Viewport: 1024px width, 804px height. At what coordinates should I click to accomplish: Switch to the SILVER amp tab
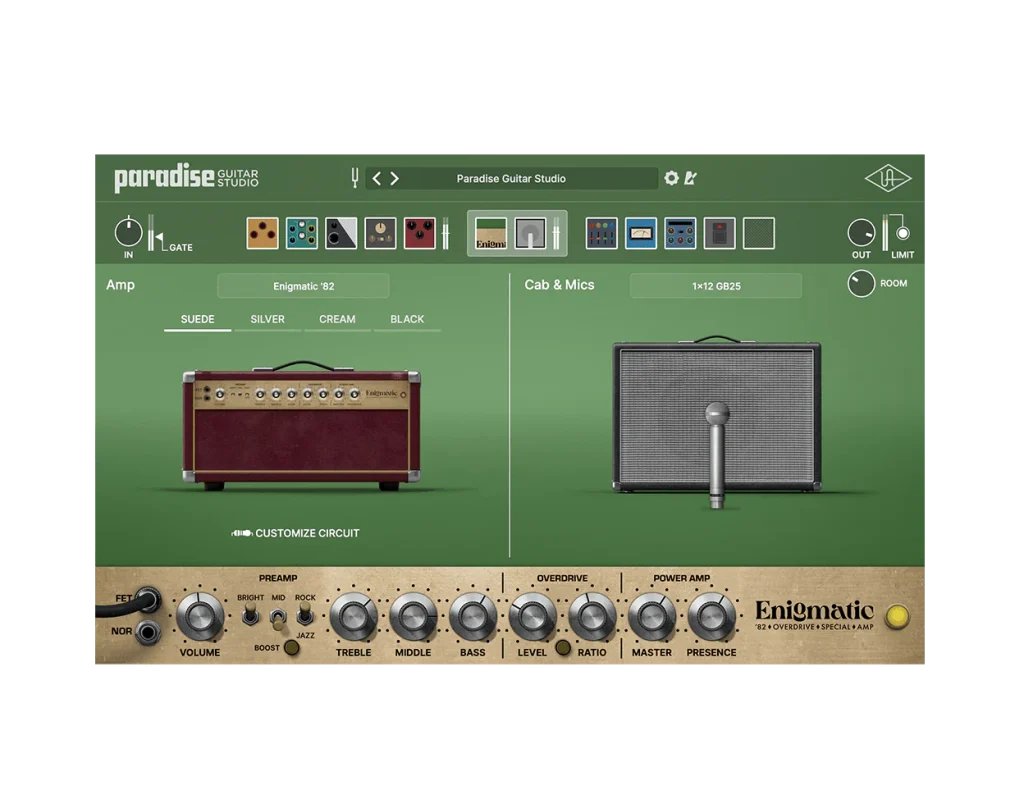[x=266, y=319]
